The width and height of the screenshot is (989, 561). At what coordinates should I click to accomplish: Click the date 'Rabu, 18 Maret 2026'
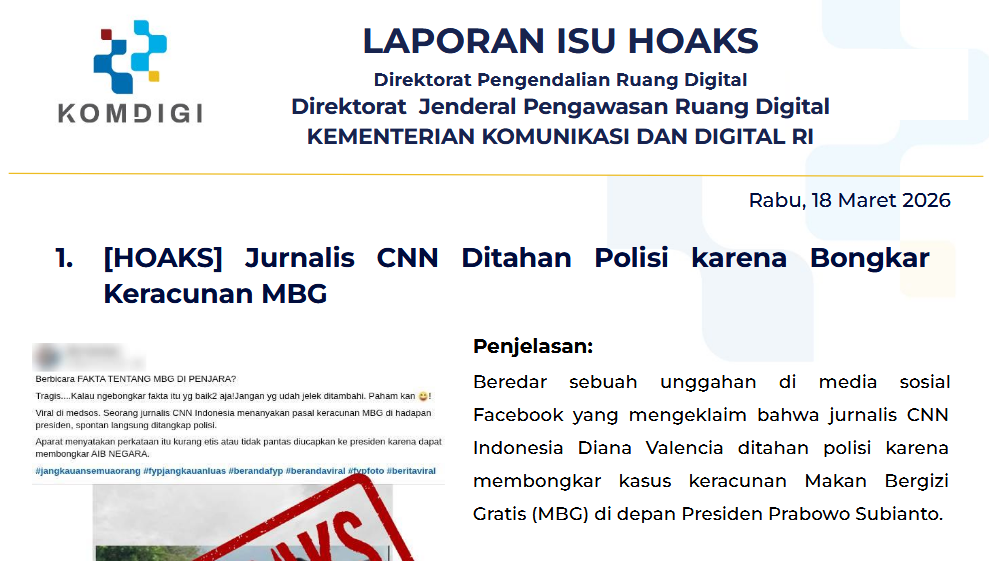[849, 200]
